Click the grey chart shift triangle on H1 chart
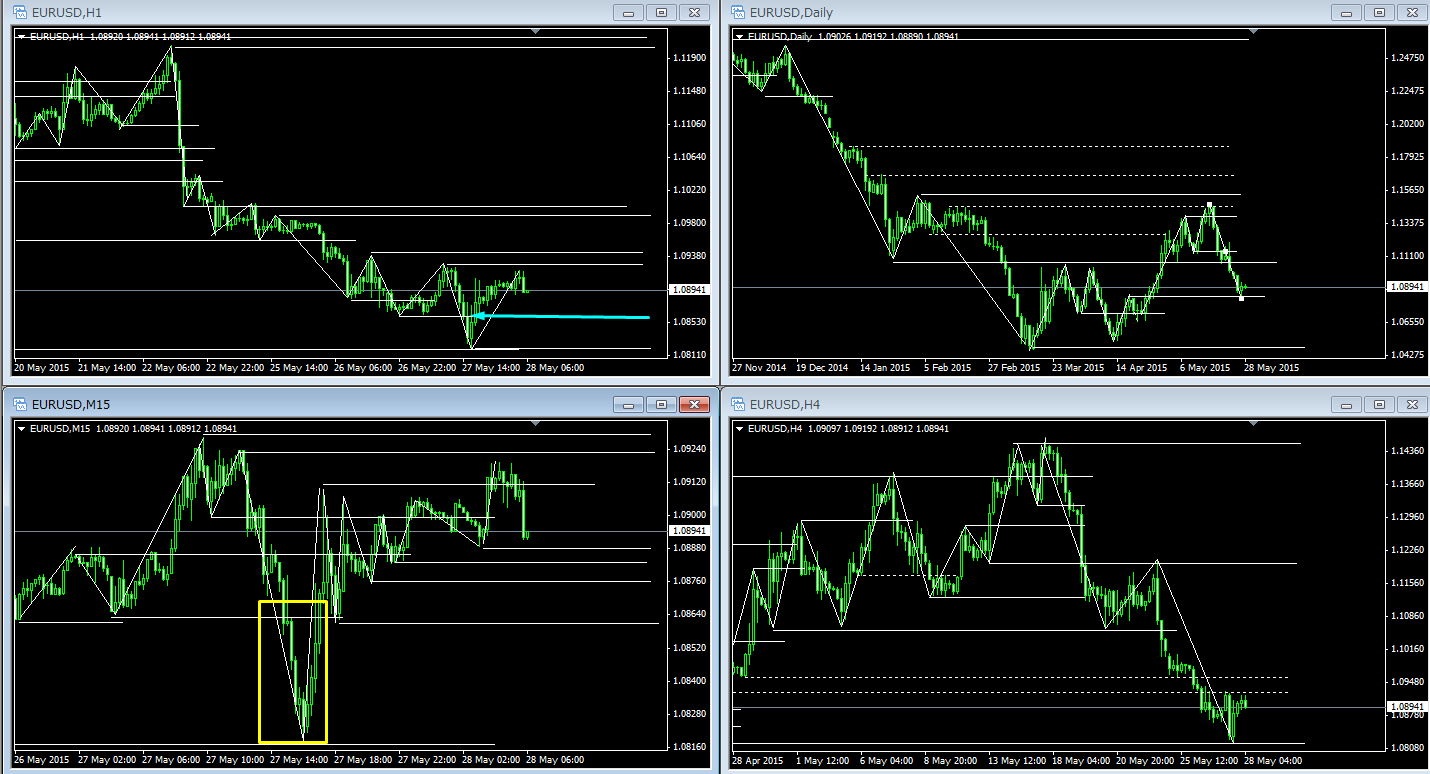 [537, 32]
